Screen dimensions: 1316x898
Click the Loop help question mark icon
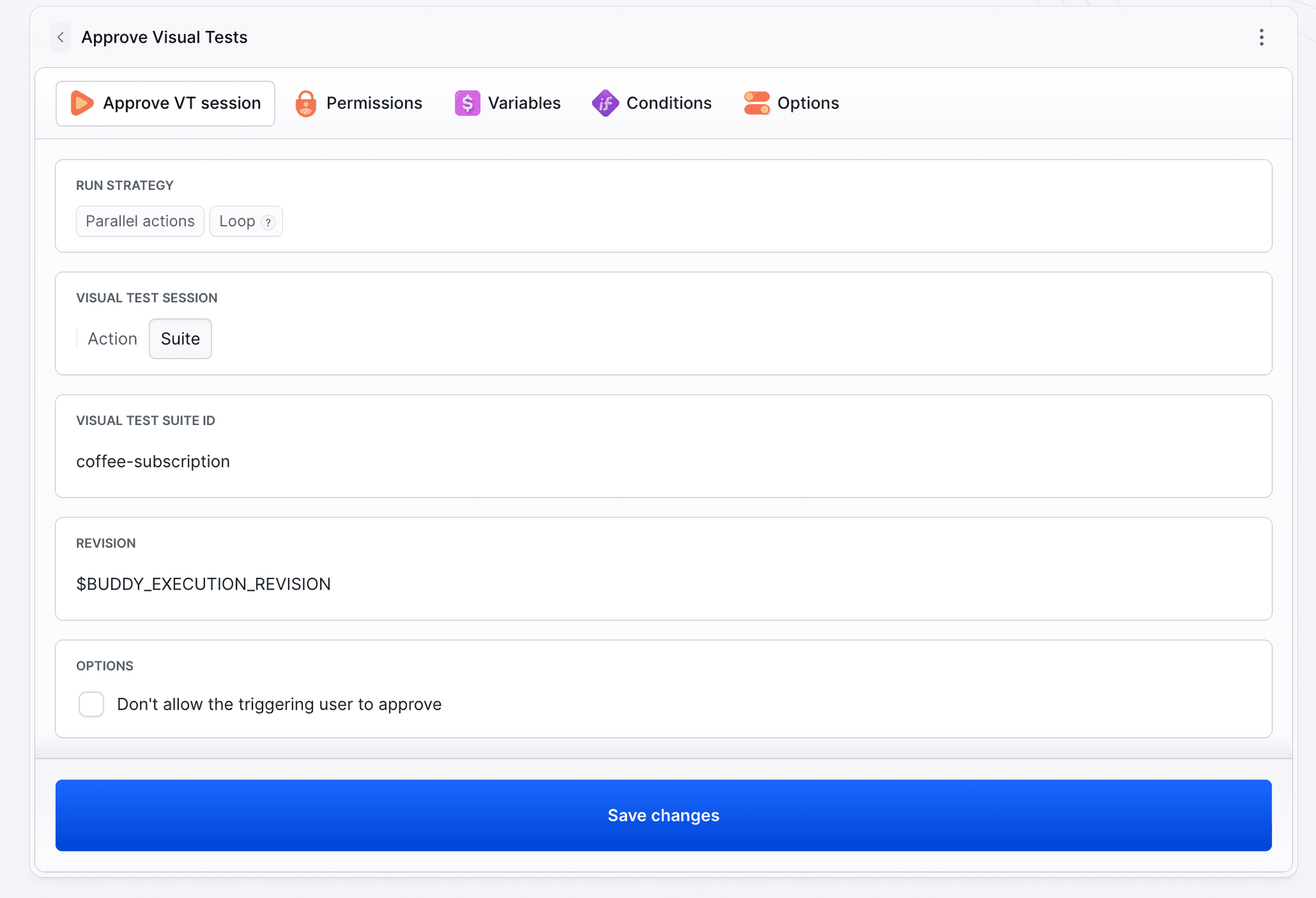pyautogui.click(x=269, y=222)
